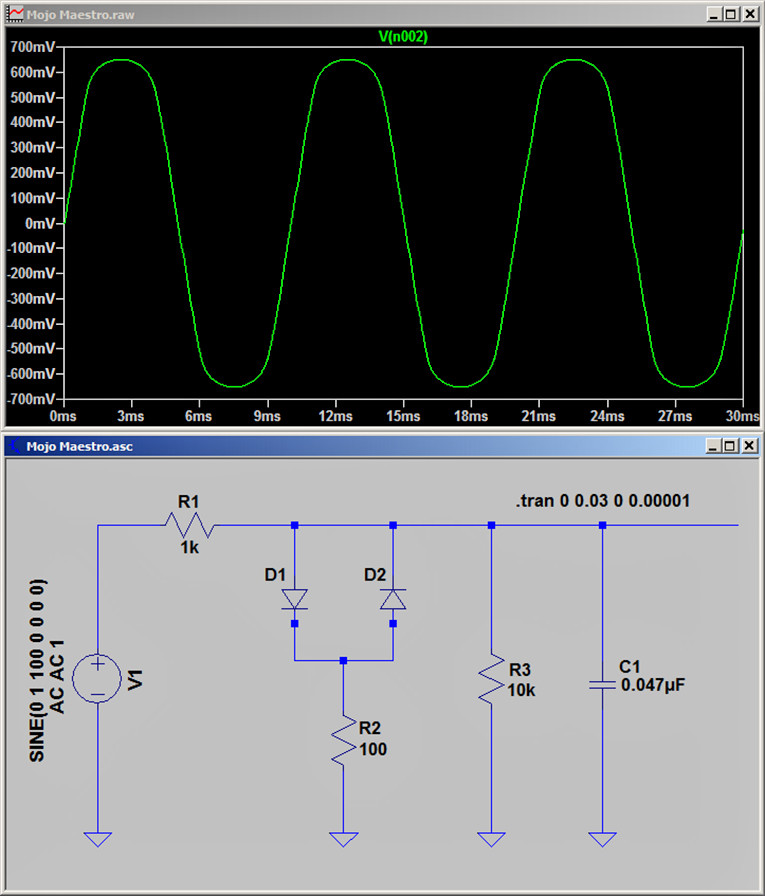Click the C1 label
765x896 pixels.
(630, 666)
